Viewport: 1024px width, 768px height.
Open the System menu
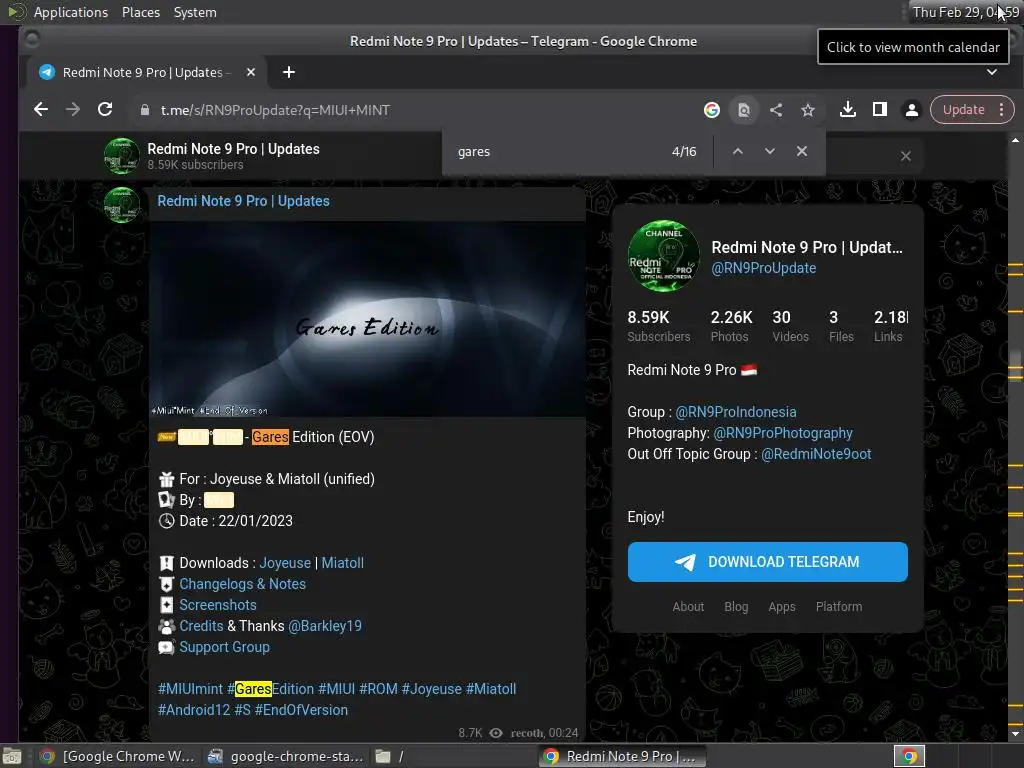click(x=195, y=12)
